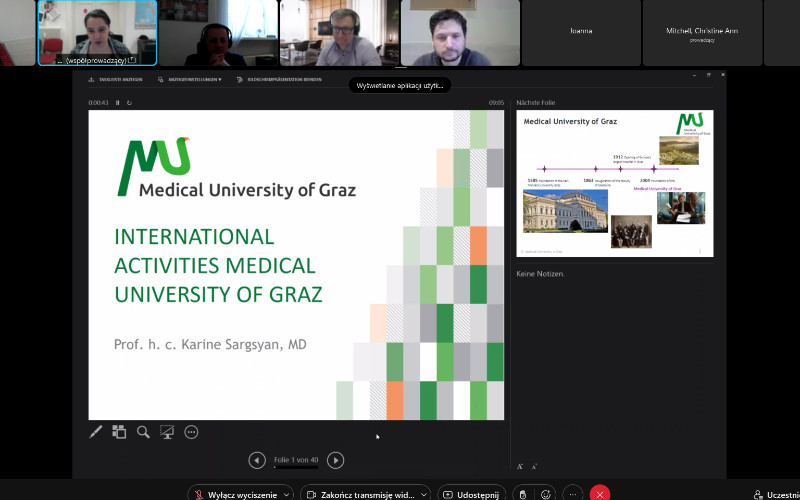This screenshot has width=800, height=500.
Task: Toggle video with 'Zakończ transmisję wideo'
Action: [x=360, y=494]
